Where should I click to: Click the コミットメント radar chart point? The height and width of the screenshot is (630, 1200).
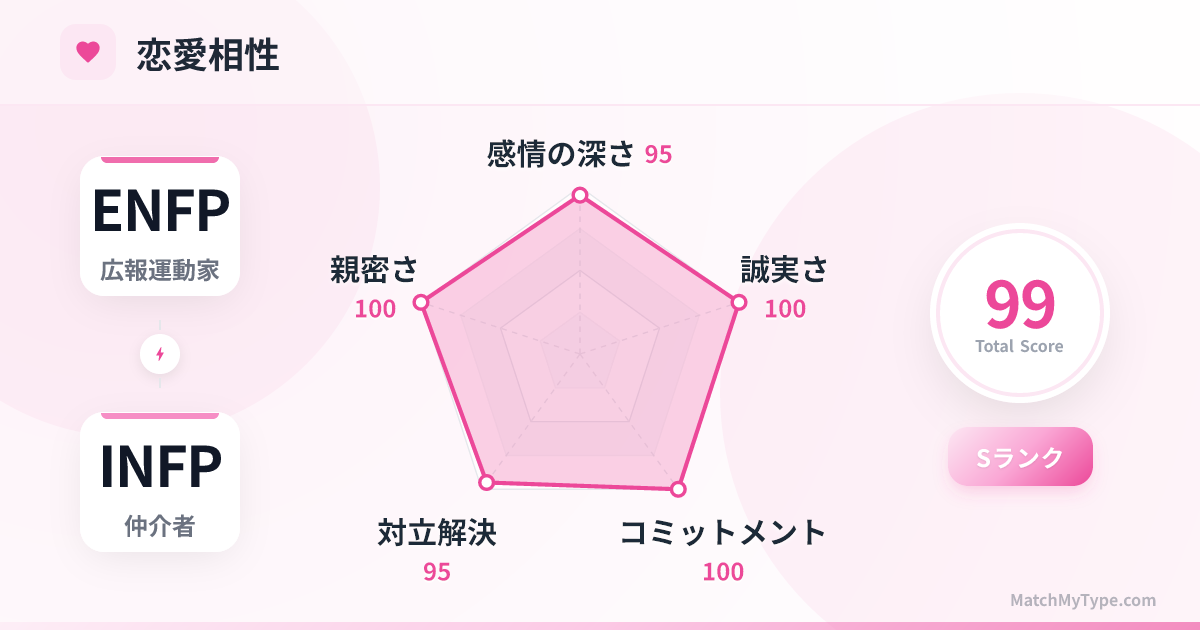[x=678, y=489]
